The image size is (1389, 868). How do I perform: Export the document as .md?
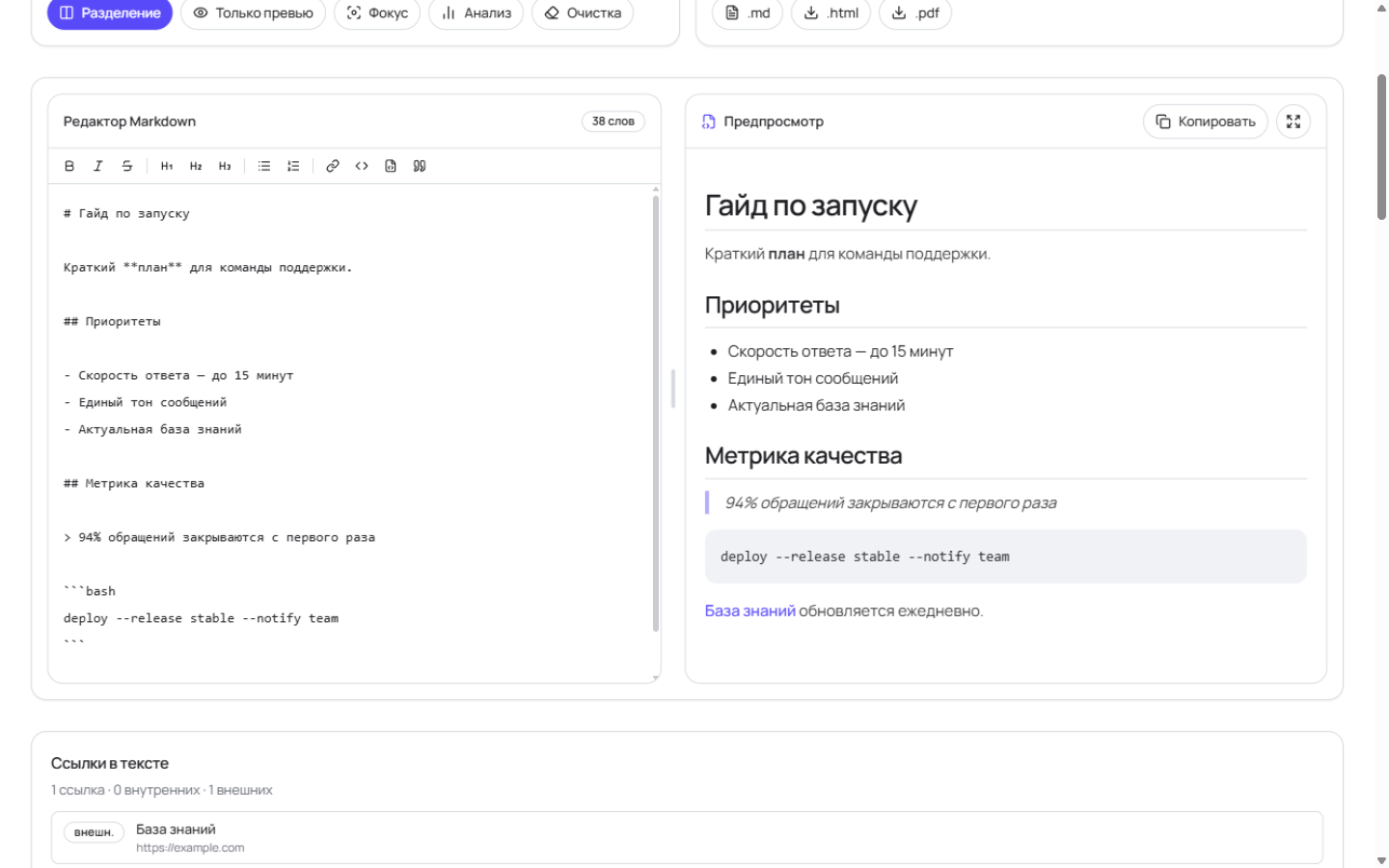pyautogui.click(x=748, y=14)
